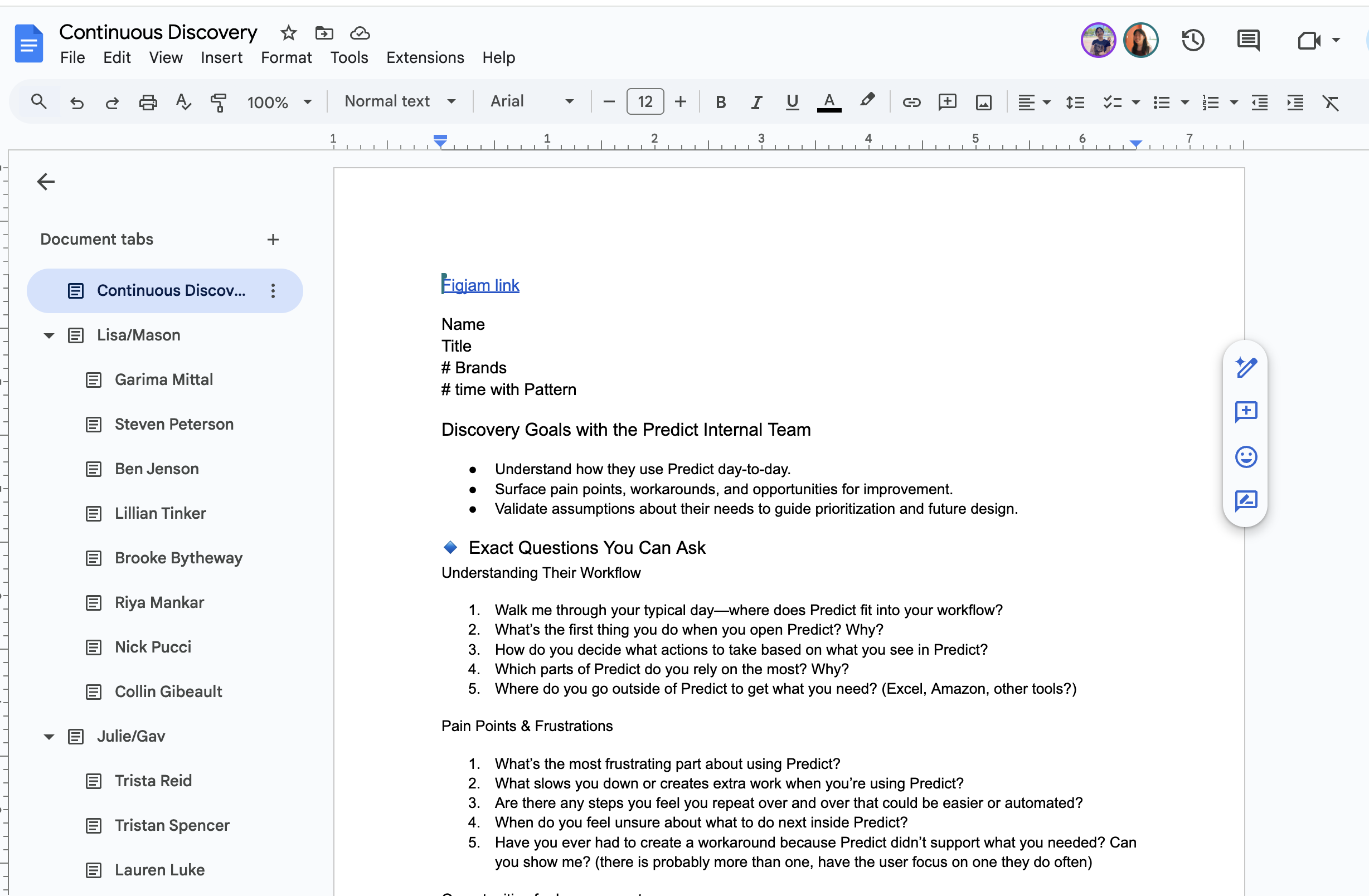Click the Help me write pencil icon
Viewport: 1369px width, 896px height.
[1246, 367]
